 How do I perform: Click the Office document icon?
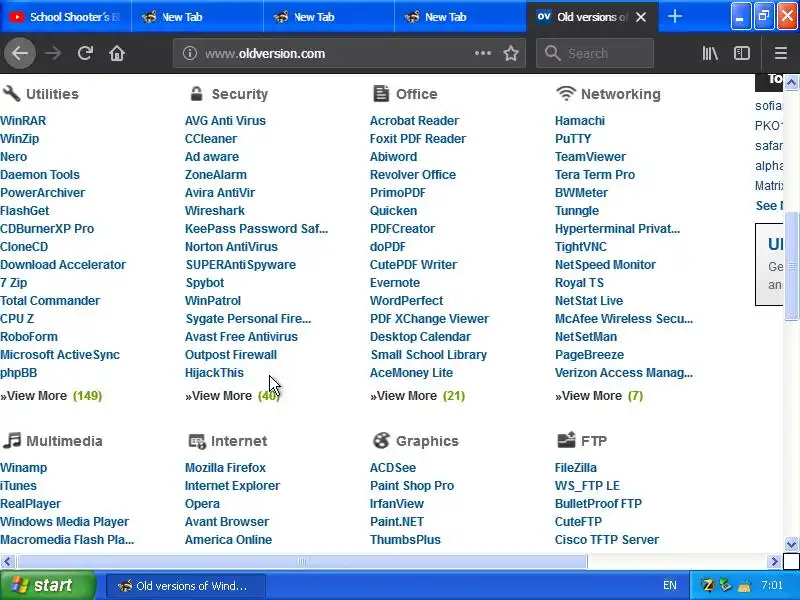click(381, 93)
